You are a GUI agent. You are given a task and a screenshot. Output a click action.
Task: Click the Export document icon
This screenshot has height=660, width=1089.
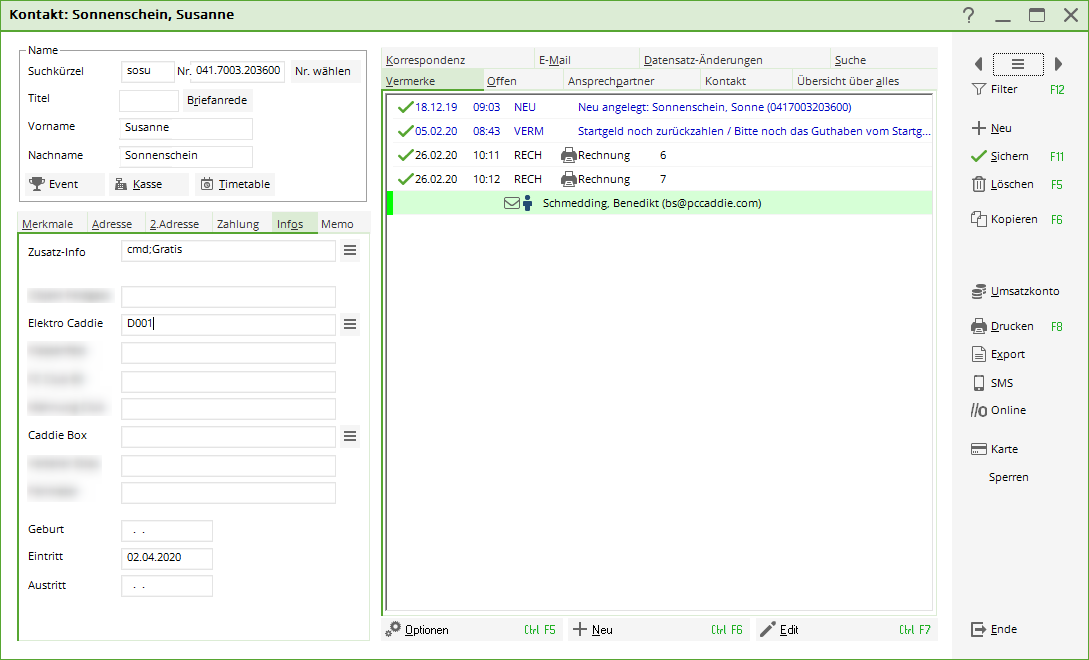coord(979,354)
